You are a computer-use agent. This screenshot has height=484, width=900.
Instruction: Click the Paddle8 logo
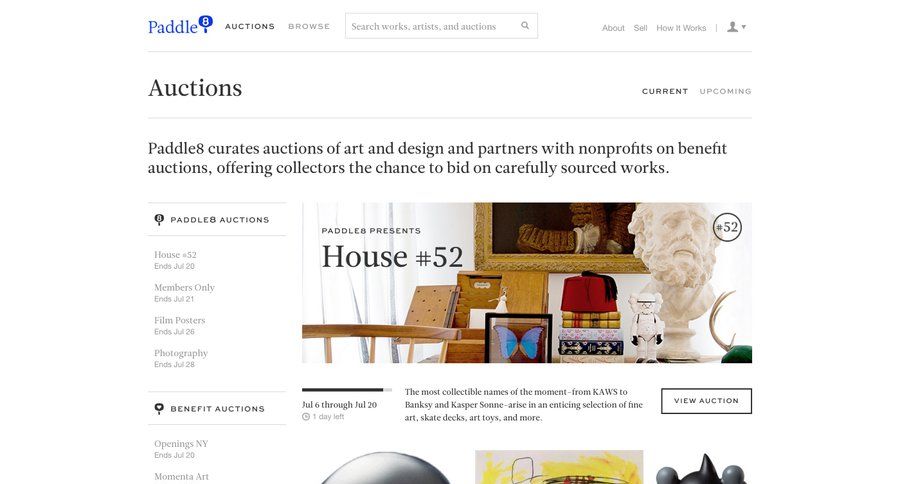(x=180, y=25)
